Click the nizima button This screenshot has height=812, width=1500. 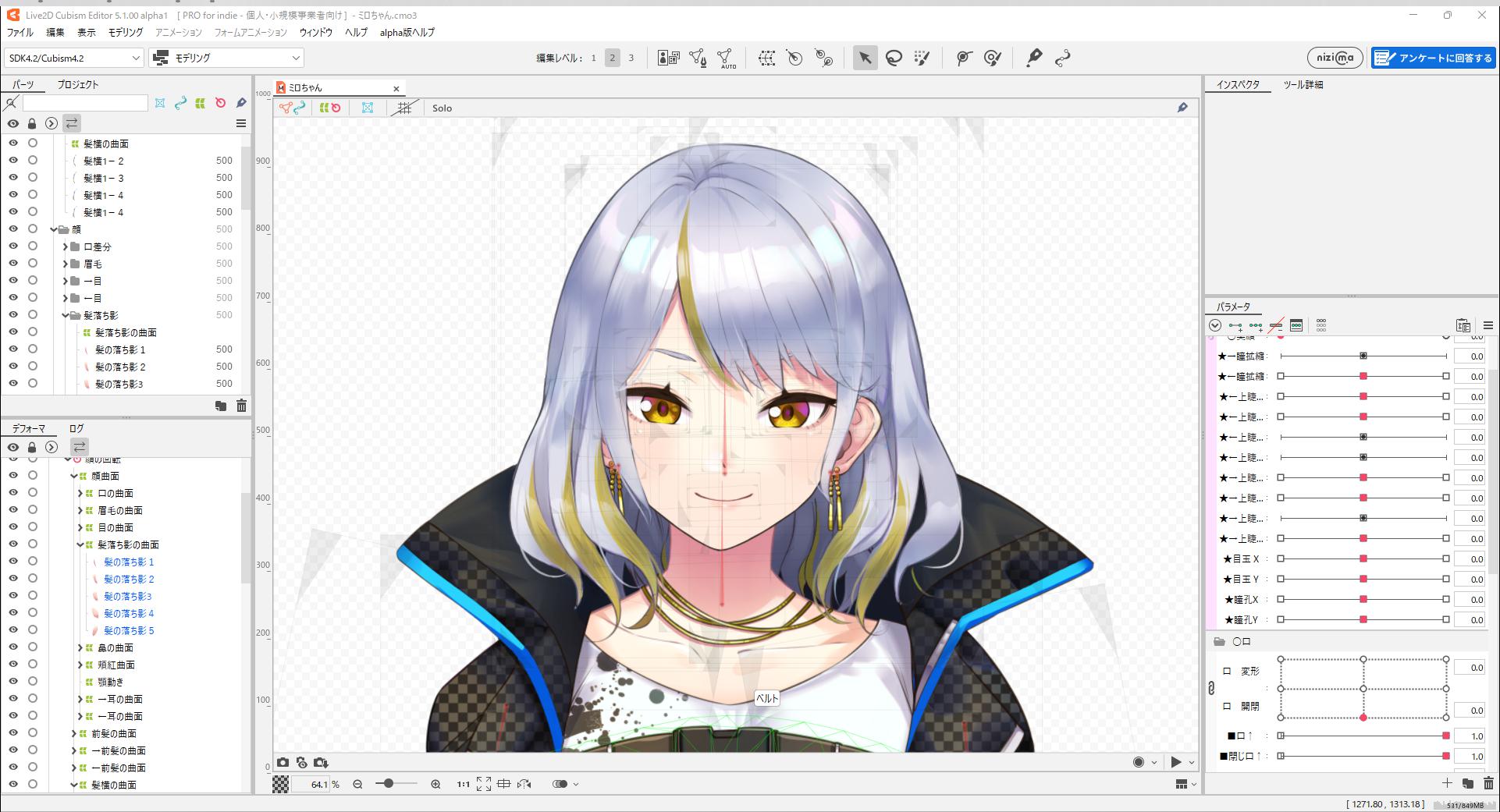pyautogui.click(x=1335, y=57)
